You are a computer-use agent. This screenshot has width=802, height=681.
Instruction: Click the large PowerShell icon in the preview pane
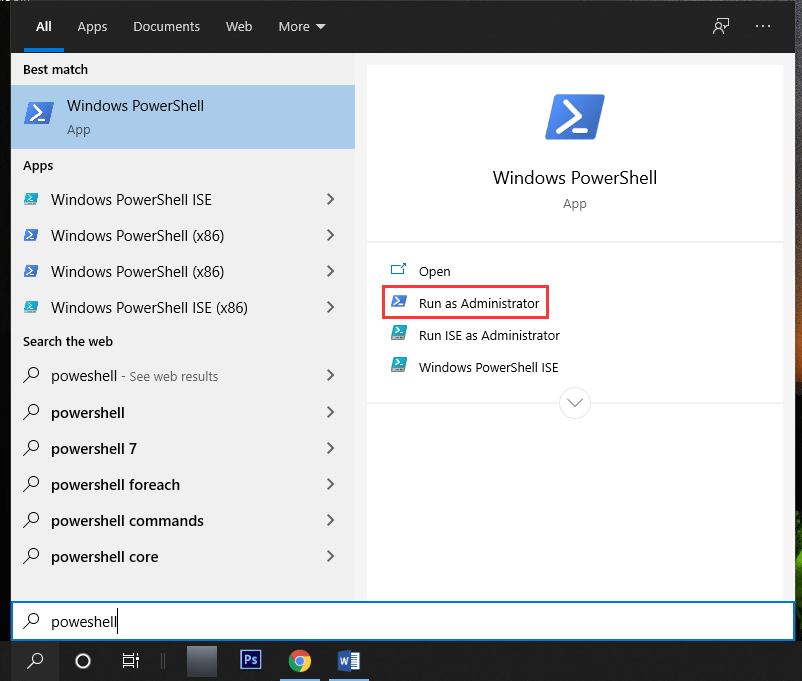[x=574, y=117]
